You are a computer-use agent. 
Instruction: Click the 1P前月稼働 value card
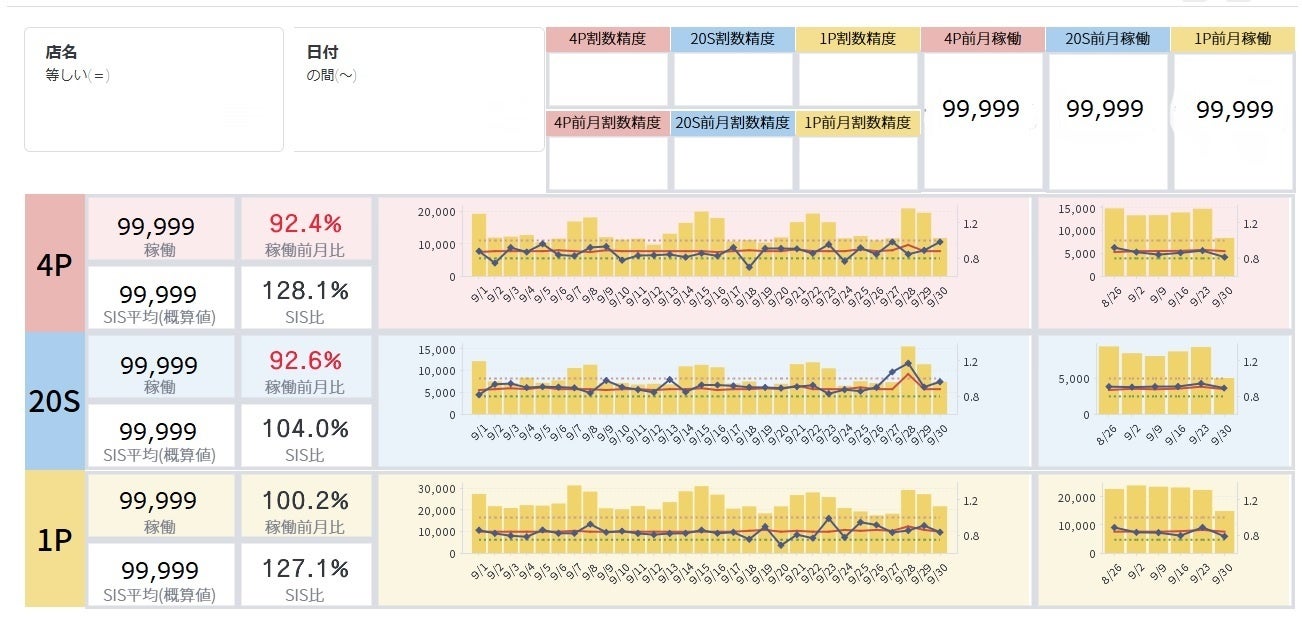pyautogui.click(x=1235, y=109)
